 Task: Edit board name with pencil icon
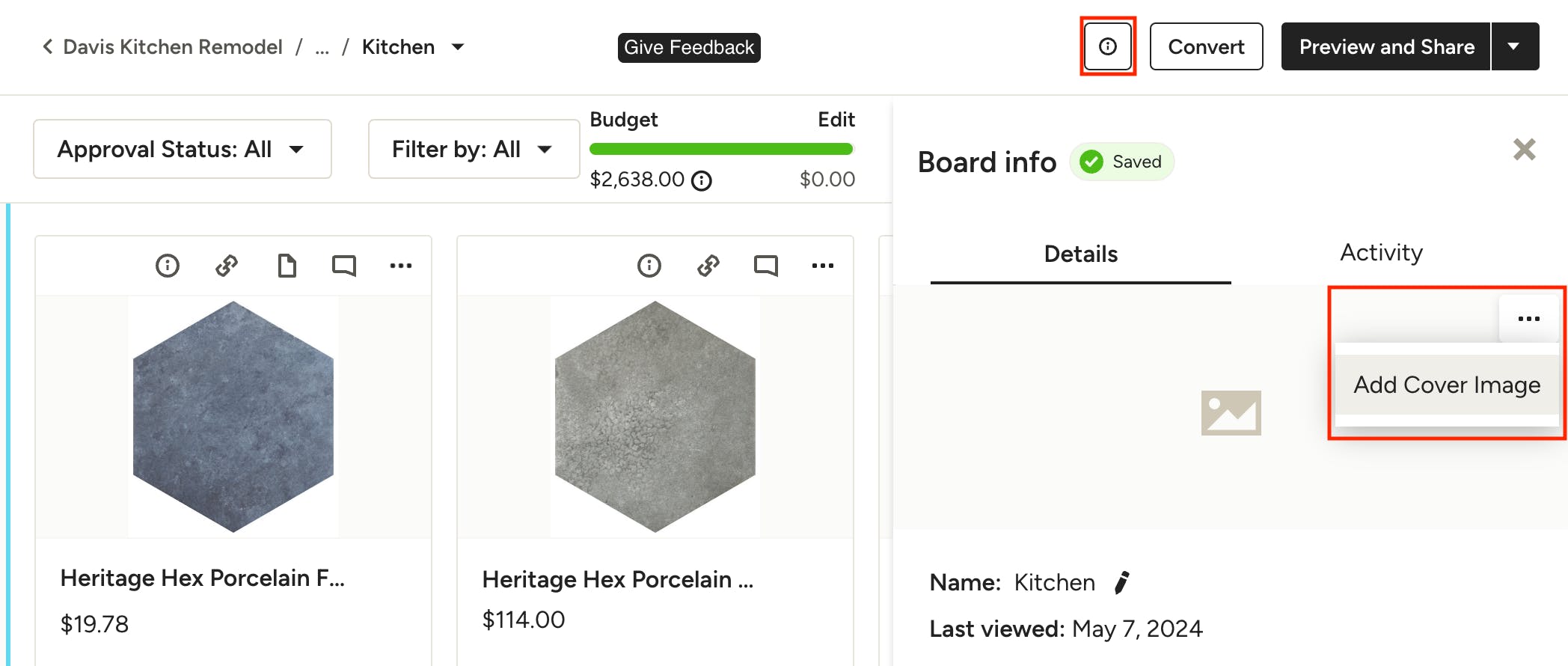pyautogui.click(x=1121, y=582)
